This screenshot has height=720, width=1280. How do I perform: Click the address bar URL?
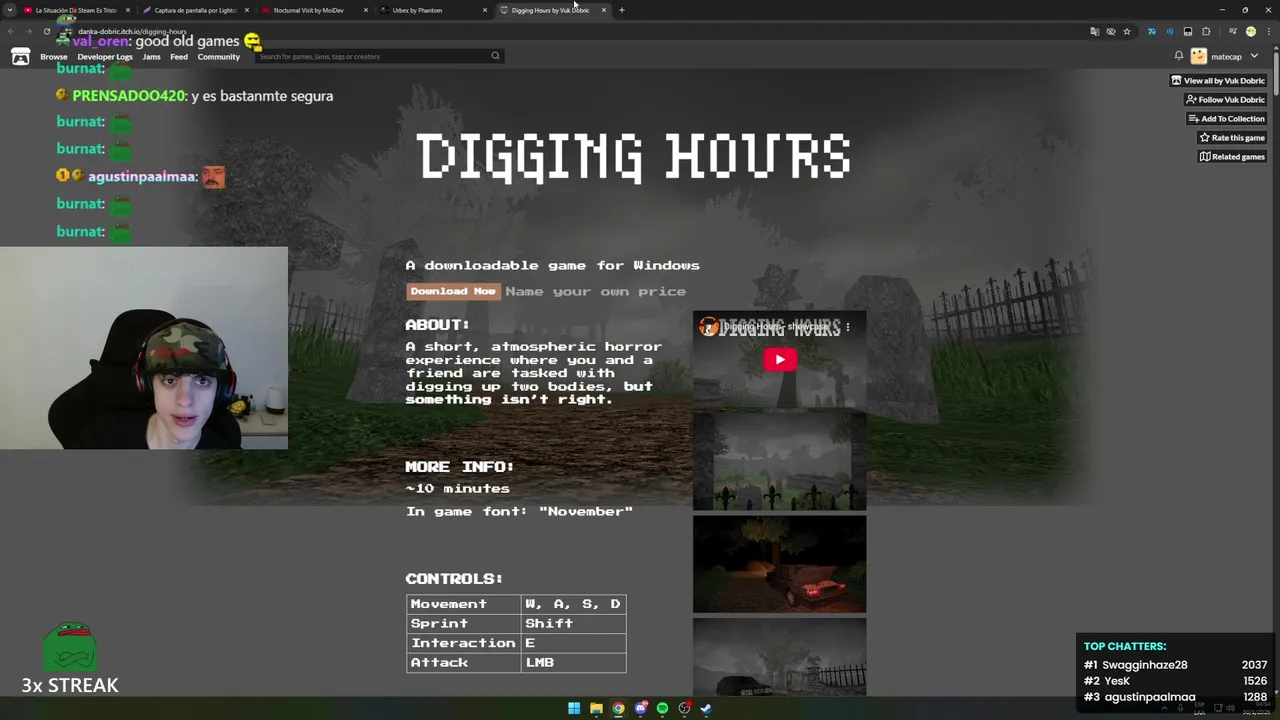pyautogui.click(x=132, y=31)
